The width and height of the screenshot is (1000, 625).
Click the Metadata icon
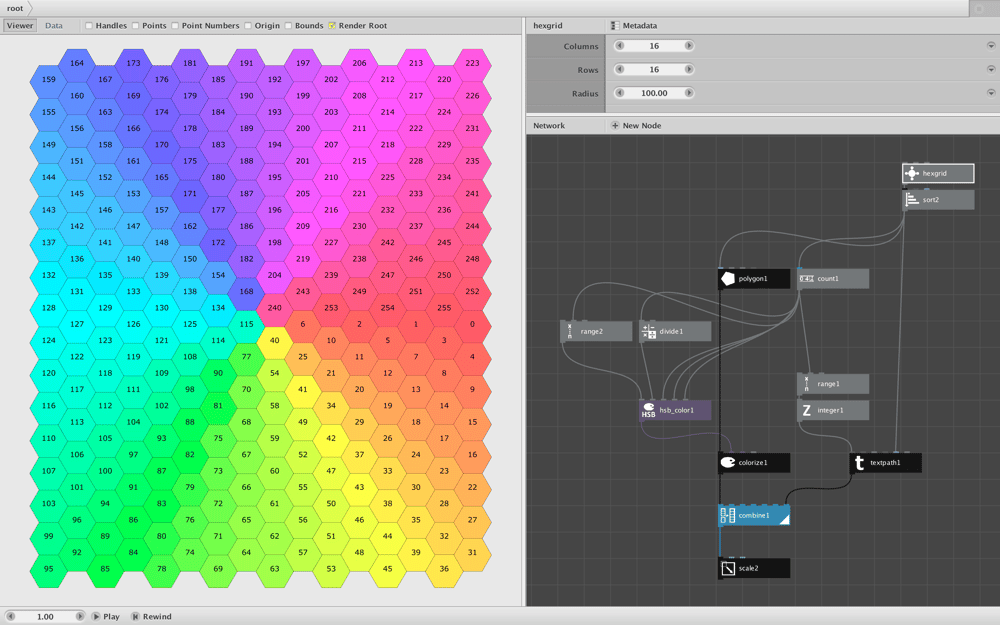tap(615, 26)
